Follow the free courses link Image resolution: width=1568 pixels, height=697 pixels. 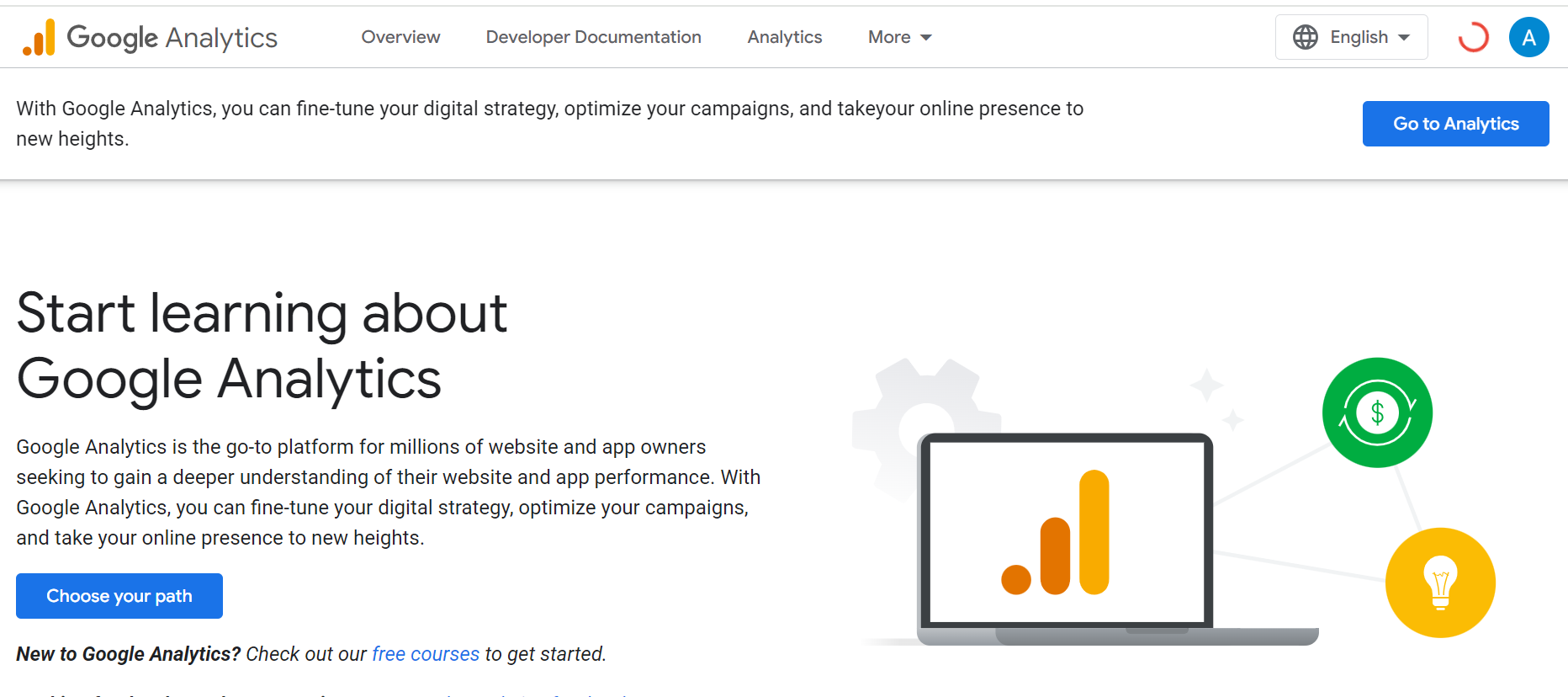coord(426,654)
